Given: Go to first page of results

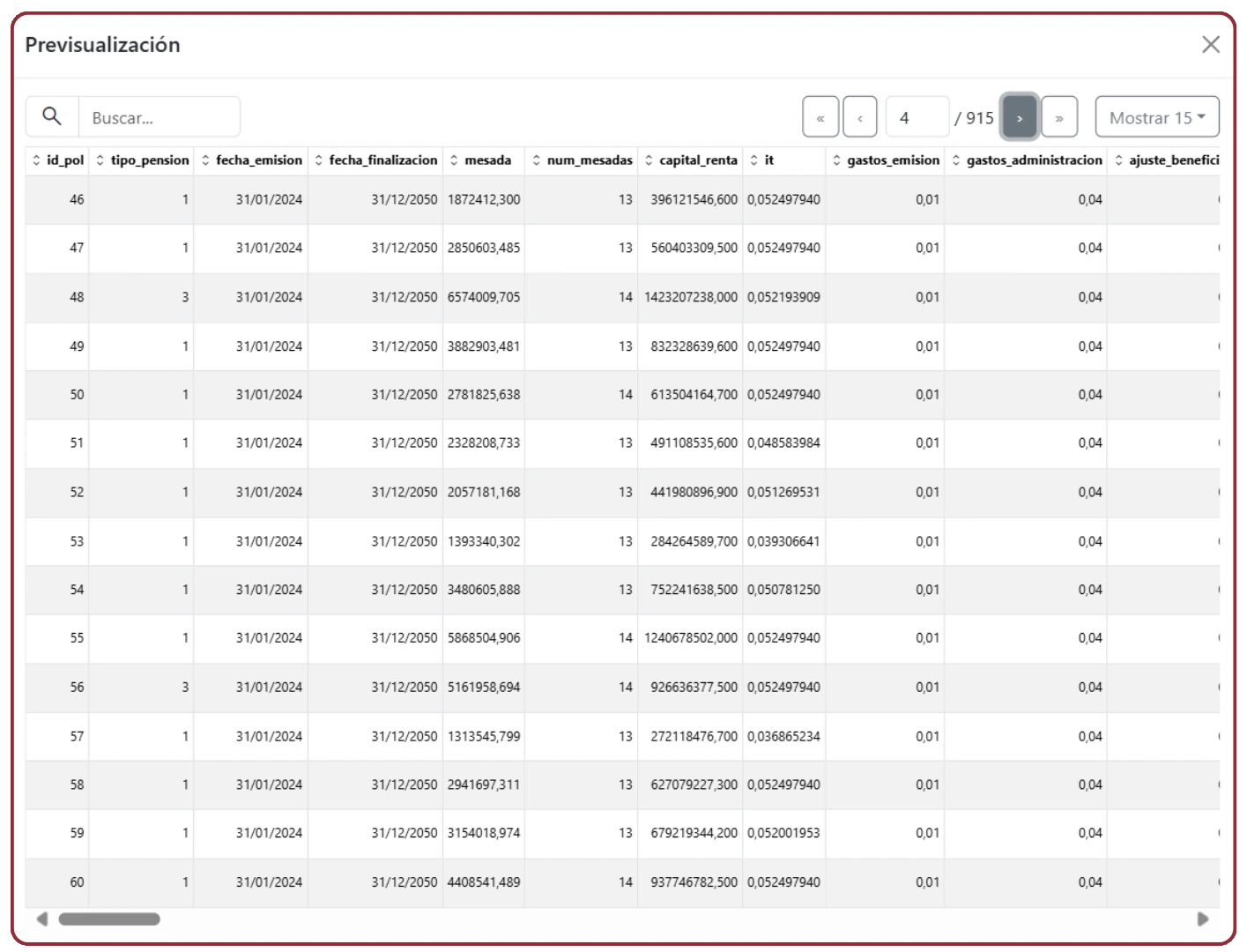Looking at the screenshot, I should [x=820, y=117].
